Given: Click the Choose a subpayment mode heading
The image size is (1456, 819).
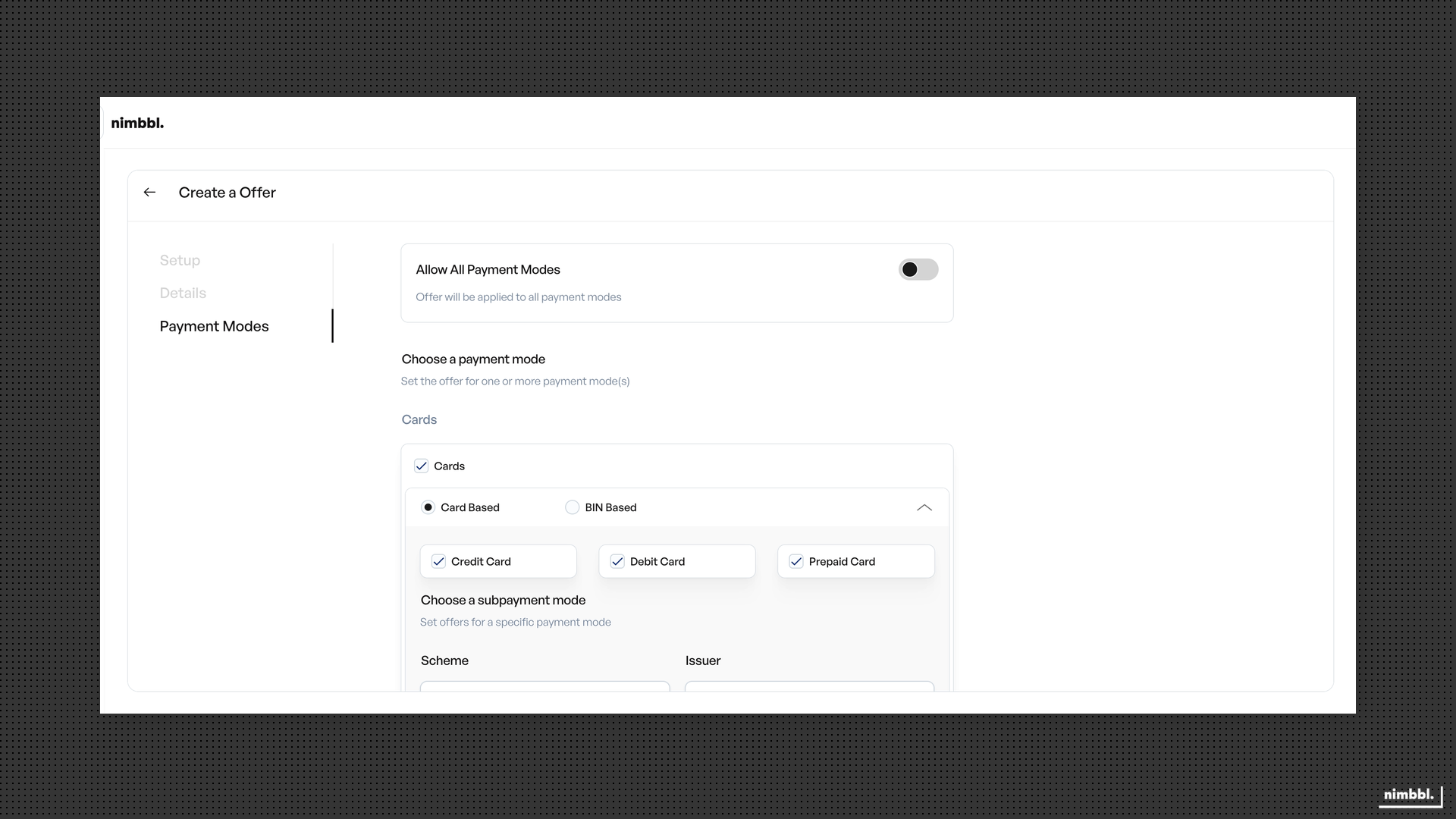Looking at the screenshot, I should click(503, 600).
